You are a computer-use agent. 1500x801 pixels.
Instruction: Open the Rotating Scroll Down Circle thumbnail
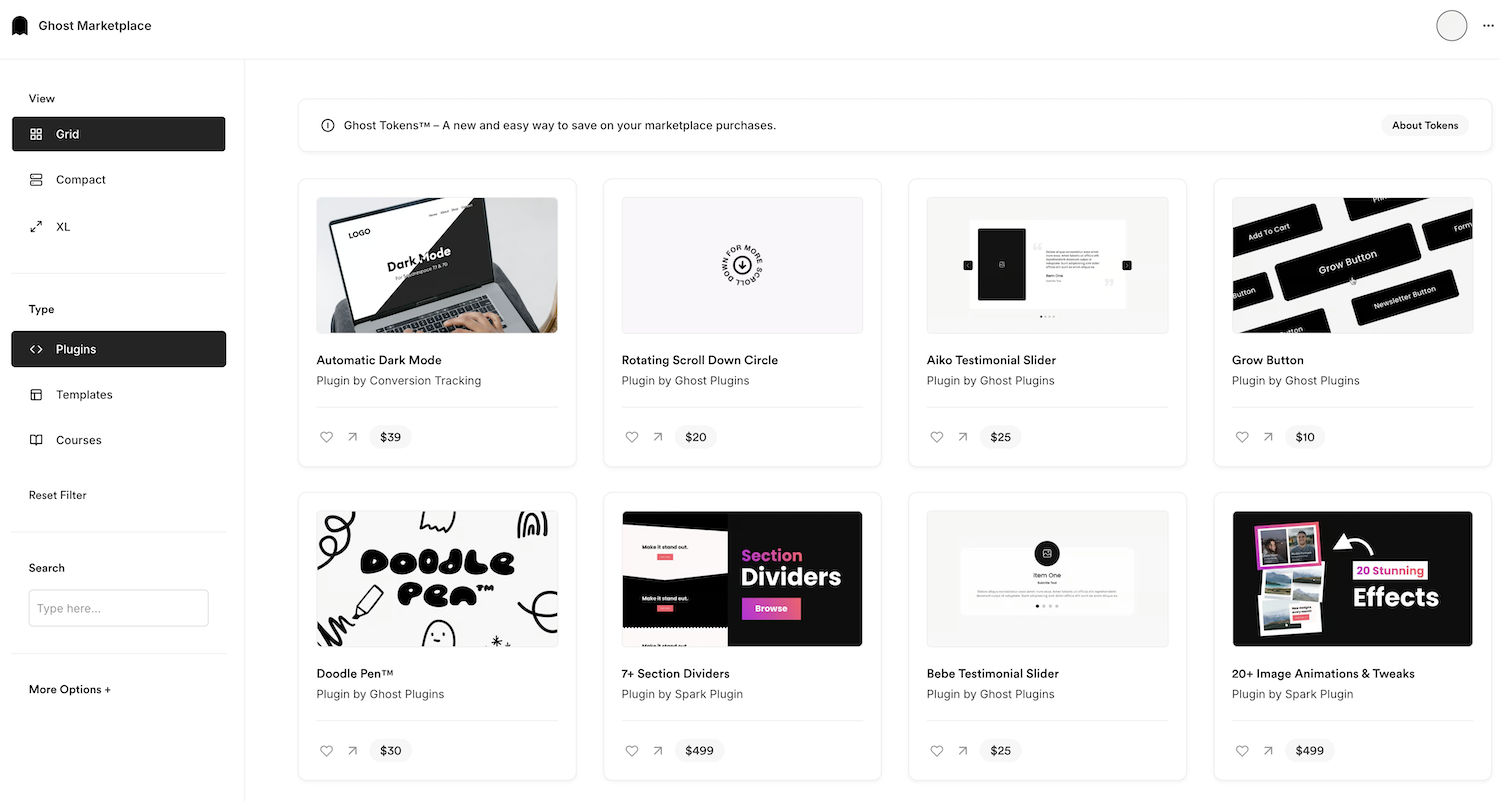coord(742,265)
